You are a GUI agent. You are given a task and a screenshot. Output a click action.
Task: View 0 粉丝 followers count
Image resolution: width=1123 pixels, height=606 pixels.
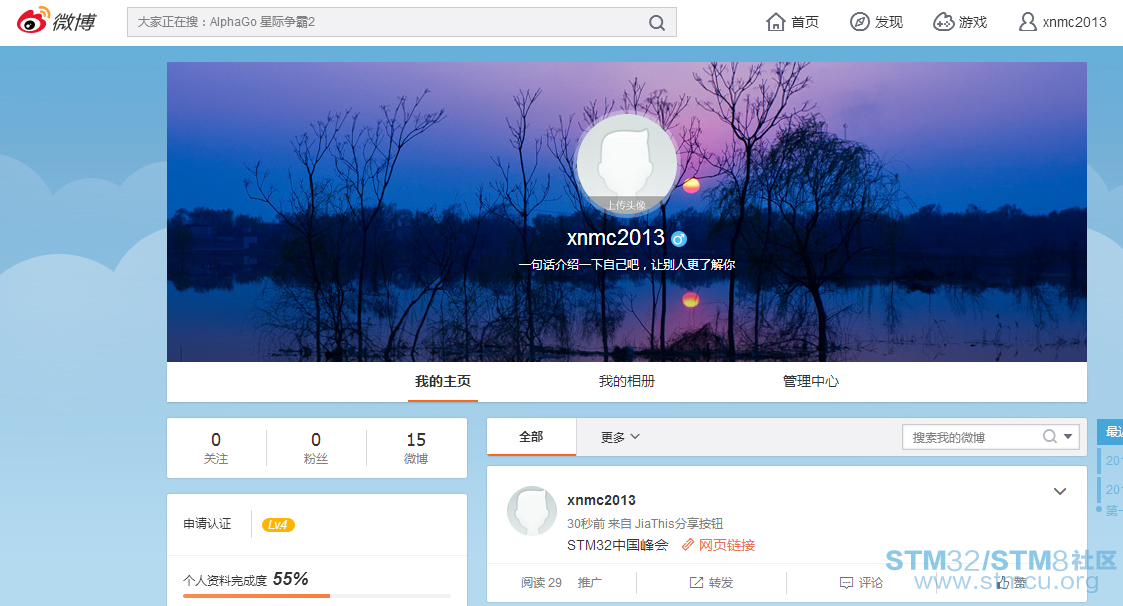coord(316,448)
